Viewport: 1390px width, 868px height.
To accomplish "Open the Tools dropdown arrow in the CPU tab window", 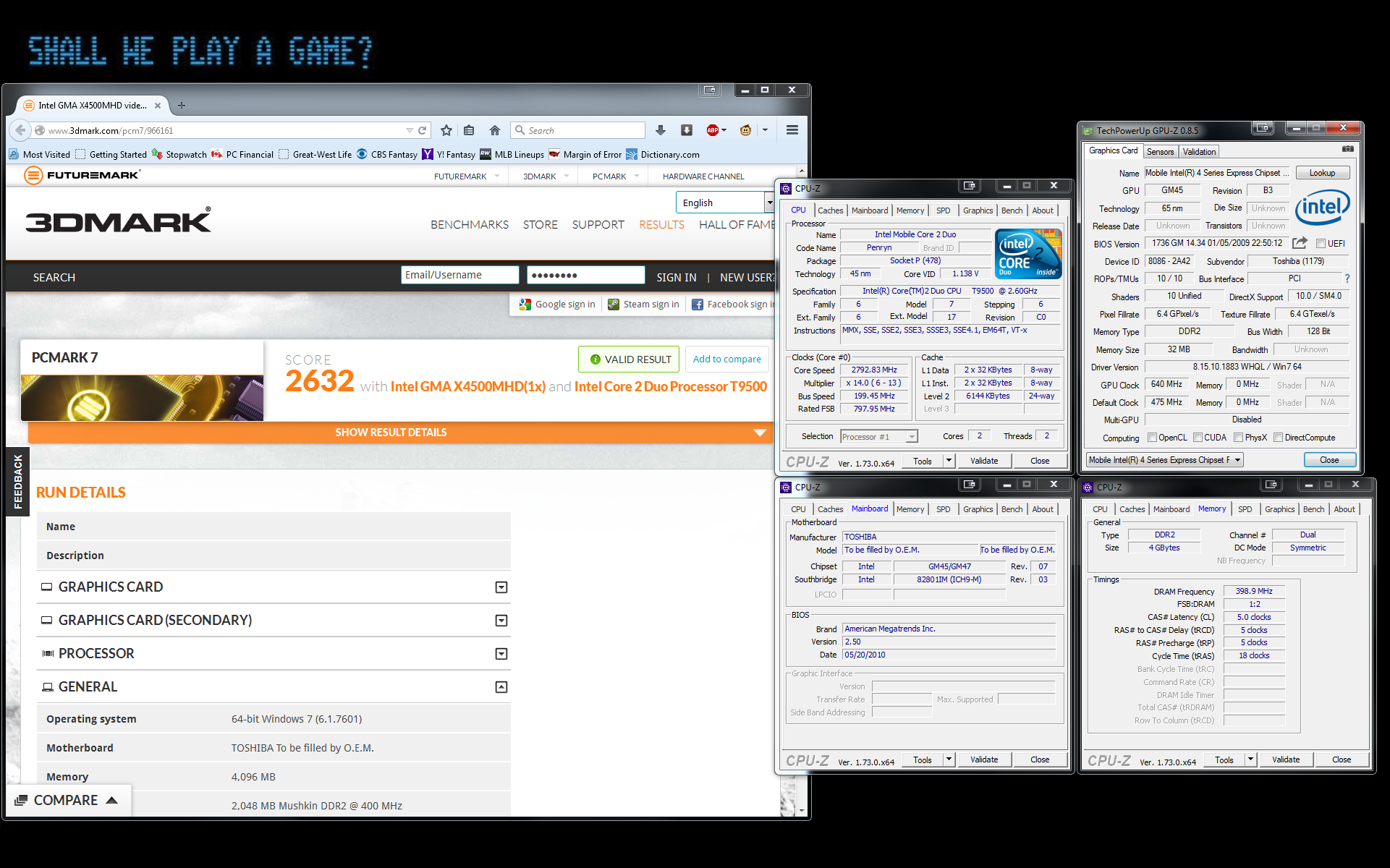I will tap(949, 461).
